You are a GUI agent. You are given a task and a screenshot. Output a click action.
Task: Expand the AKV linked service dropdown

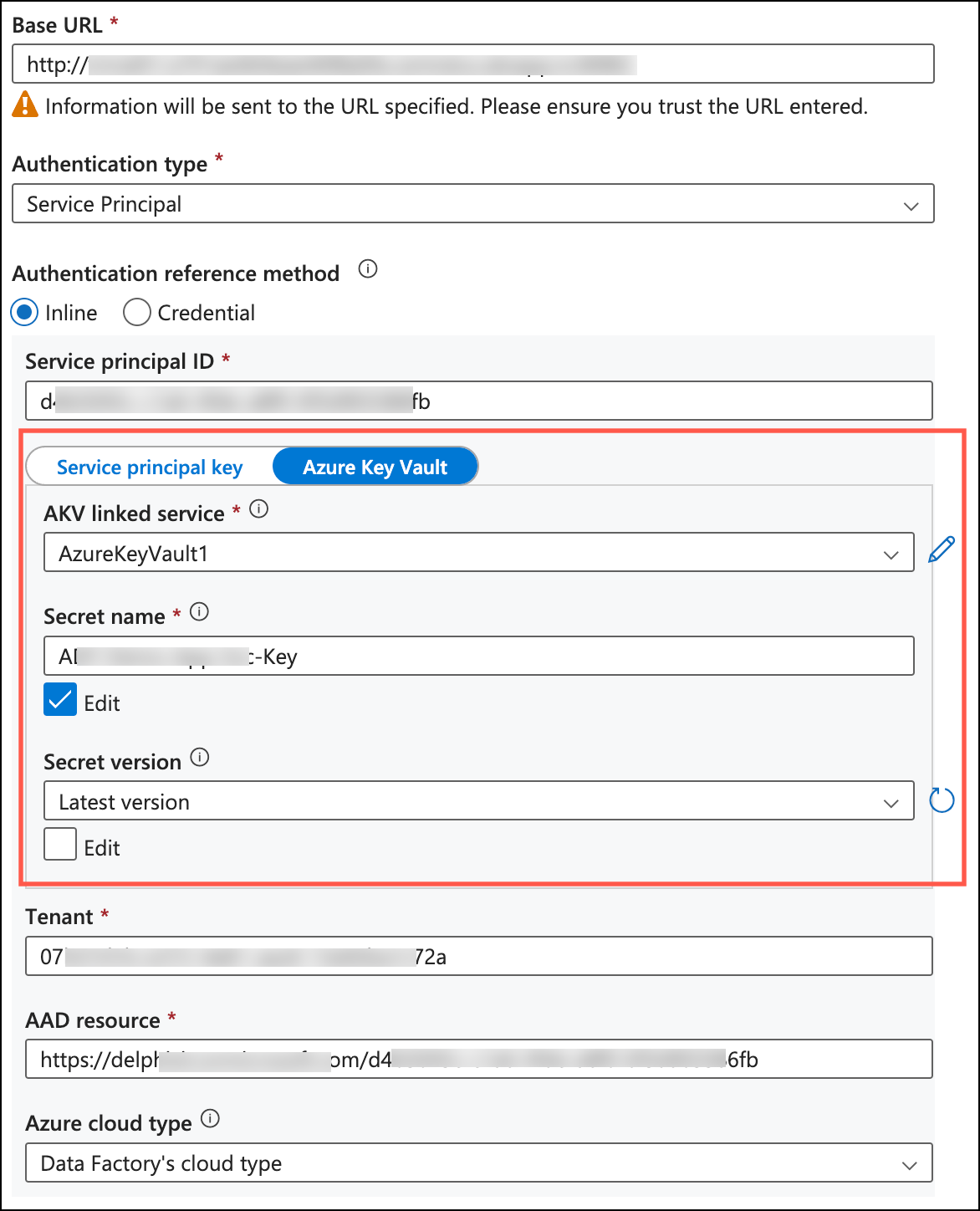click(478, 554)
